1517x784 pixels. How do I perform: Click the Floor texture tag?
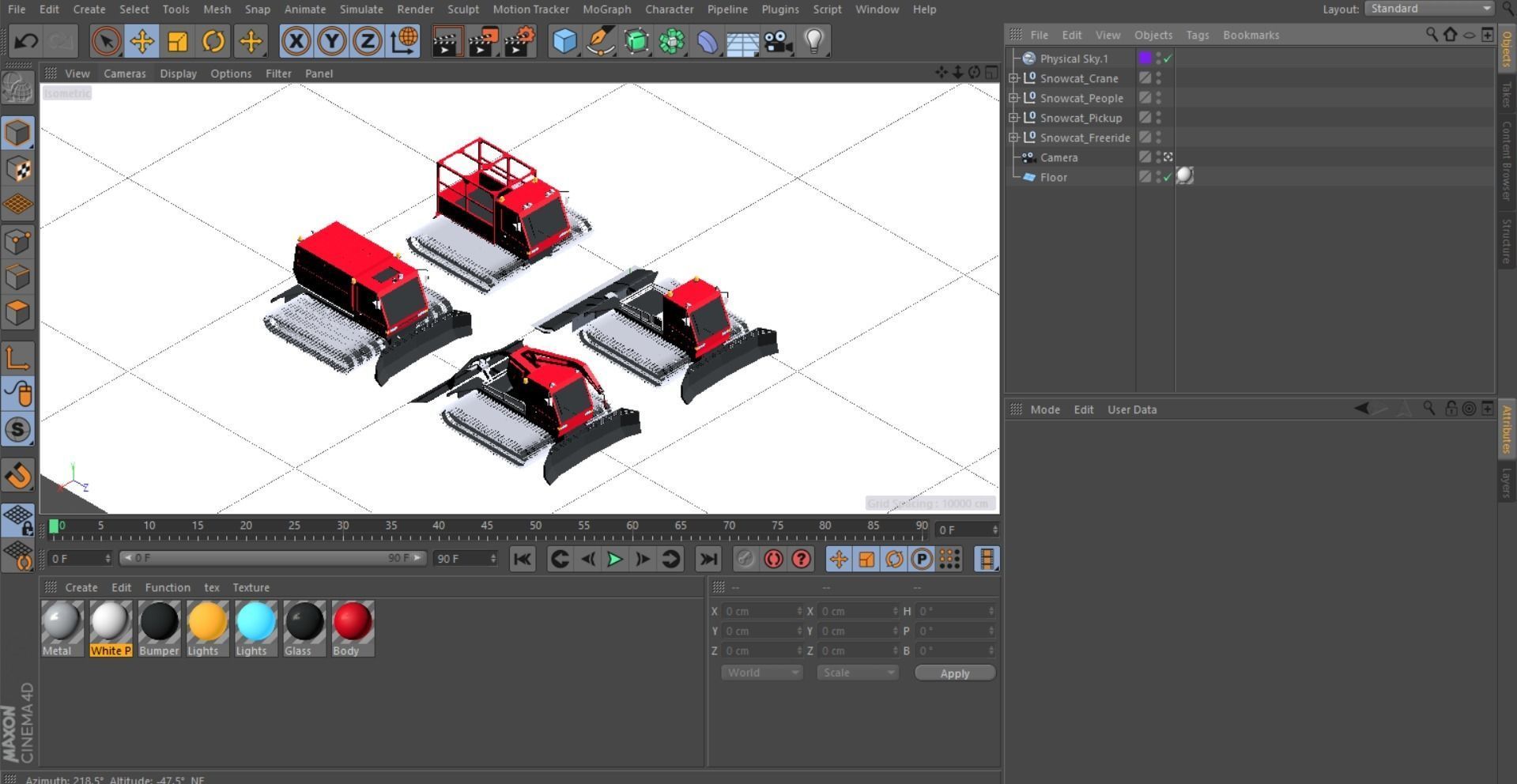tap(1184, 176)
